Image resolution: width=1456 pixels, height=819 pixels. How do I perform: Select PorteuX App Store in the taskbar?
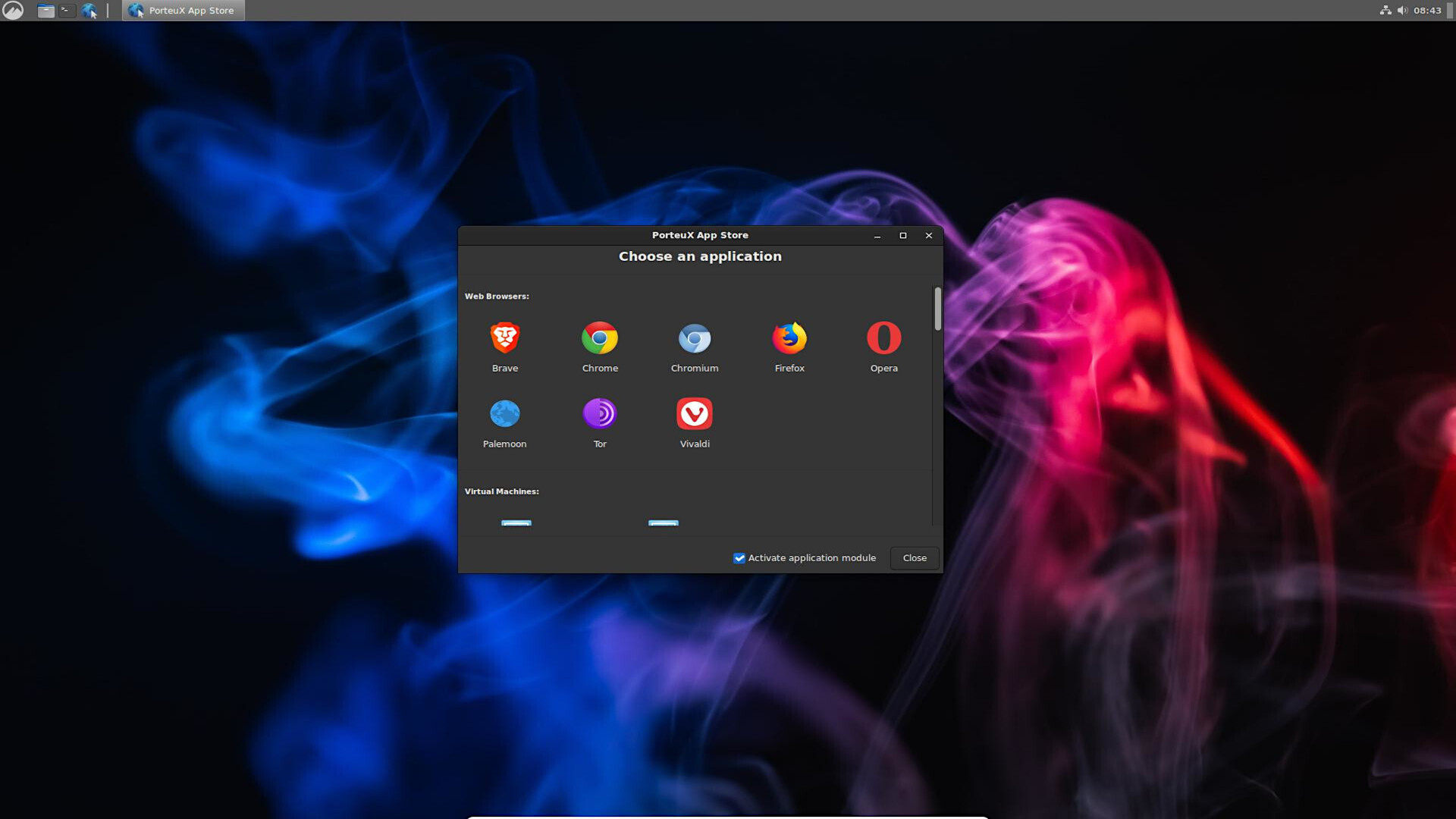point(182,10)
